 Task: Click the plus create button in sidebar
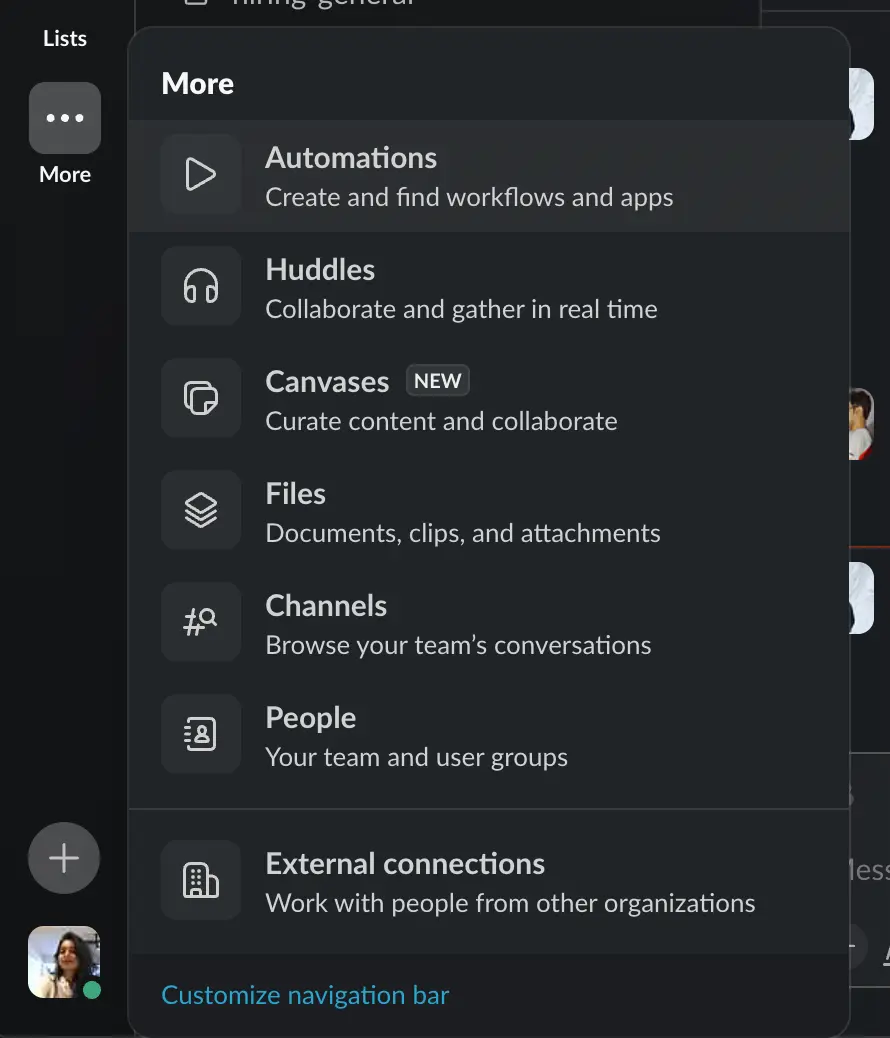pos(64,858)
